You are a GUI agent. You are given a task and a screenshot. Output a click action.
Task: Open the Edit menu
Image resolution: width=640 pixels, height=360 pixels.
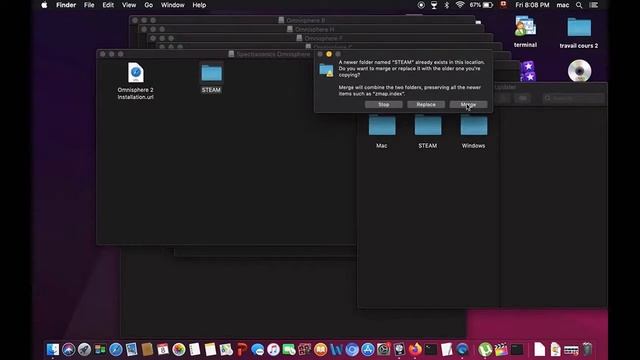coord(108,5)
